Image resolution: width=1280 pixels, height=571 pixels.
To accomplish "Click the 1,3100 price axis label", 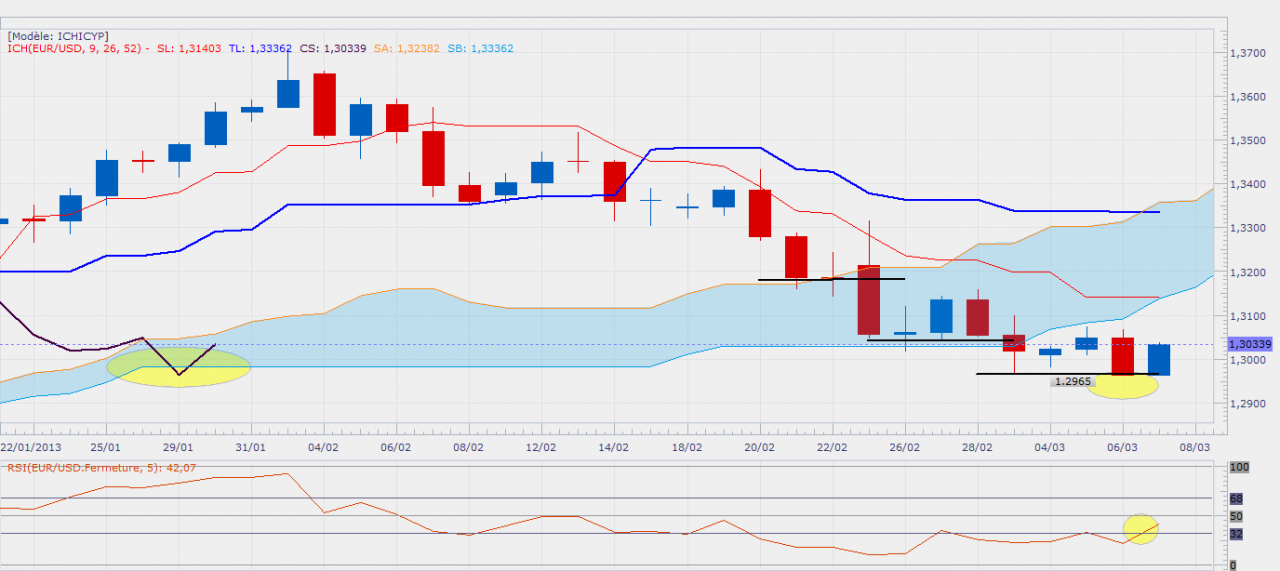I will [x=1248, y=316].
